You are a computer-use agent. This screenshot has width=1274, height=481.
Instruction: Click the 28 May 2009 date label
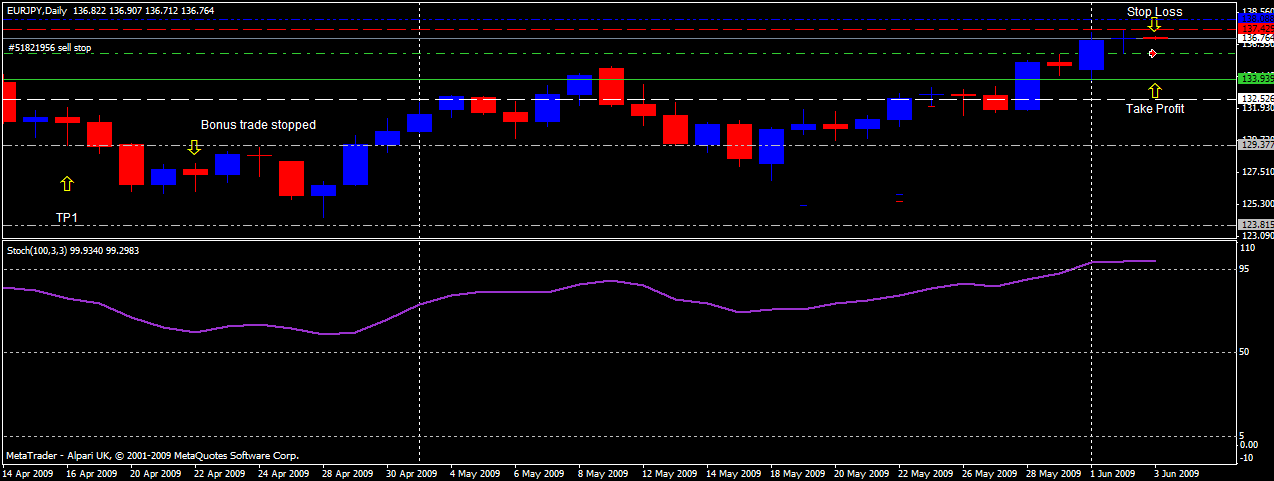[x=1055, y=474]
